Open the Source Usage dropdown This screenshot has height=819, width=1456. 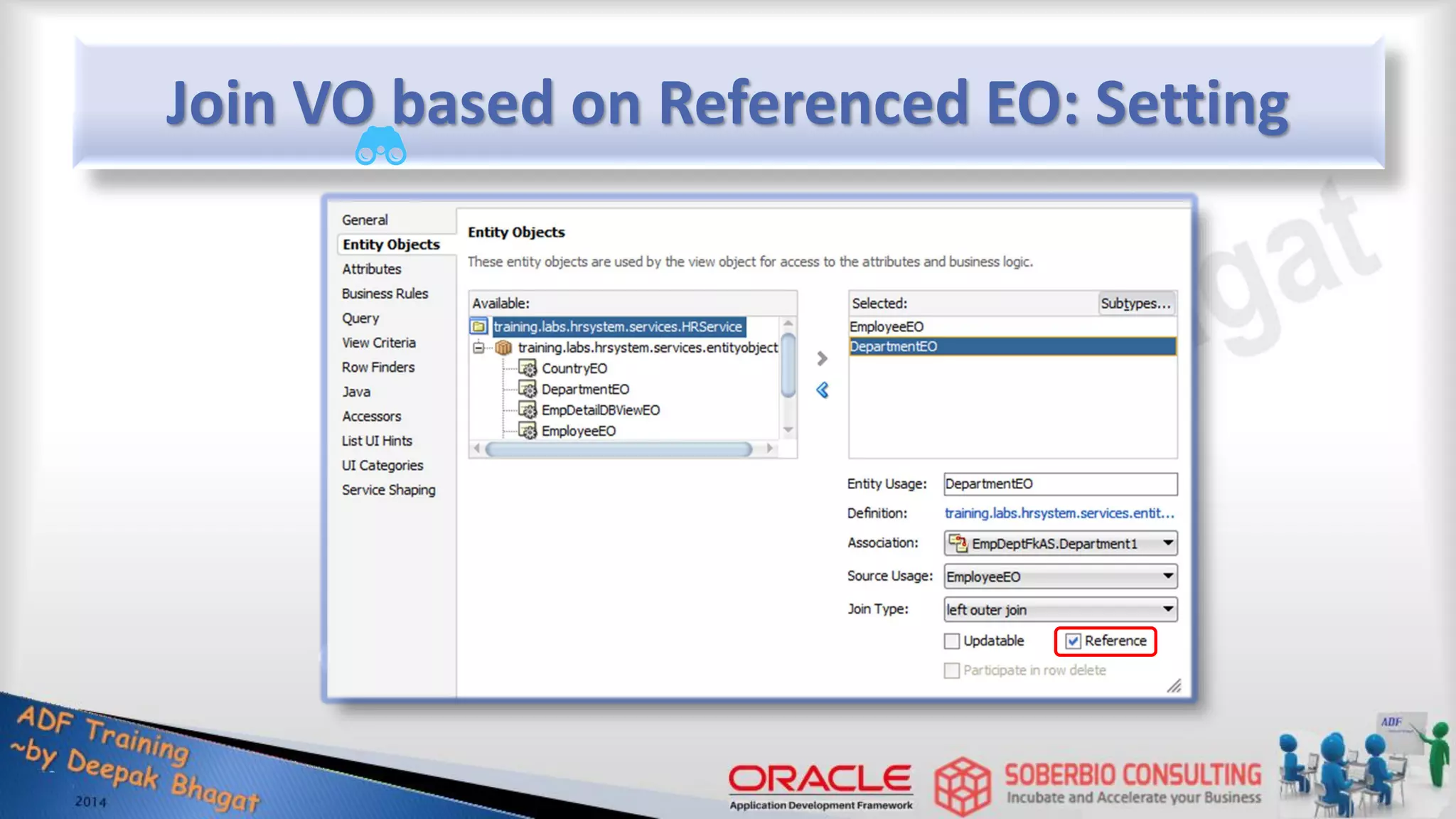point(1167,576)
